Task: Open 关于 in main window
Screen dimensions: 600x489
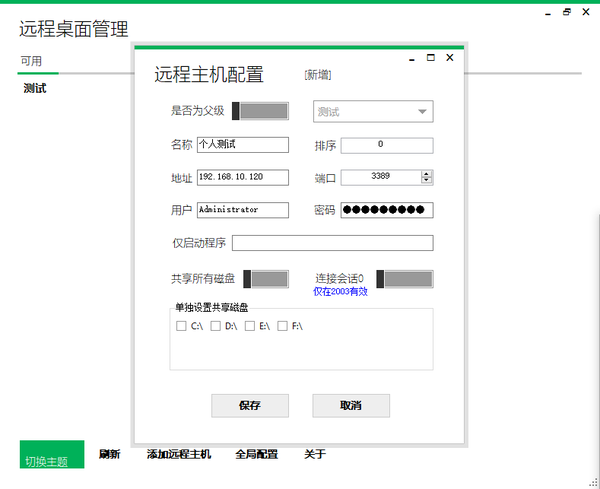Action: tap(315, 454)
